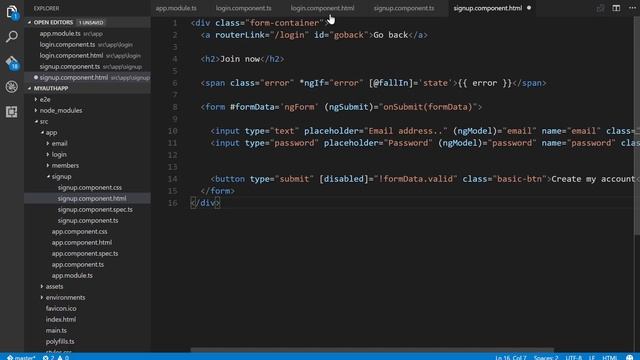Place cursor in closing form tag line
This screenshot has width=640, height=360.
point(218,191)
